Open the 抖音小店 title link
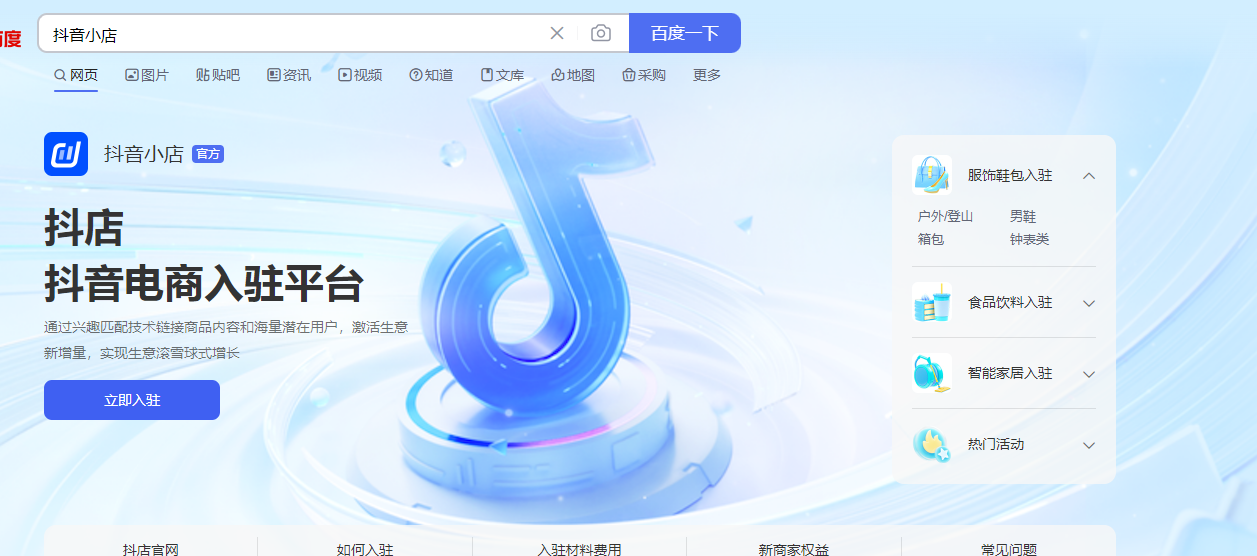Viewport: 1257px width, 556px height. pos(144,154)
